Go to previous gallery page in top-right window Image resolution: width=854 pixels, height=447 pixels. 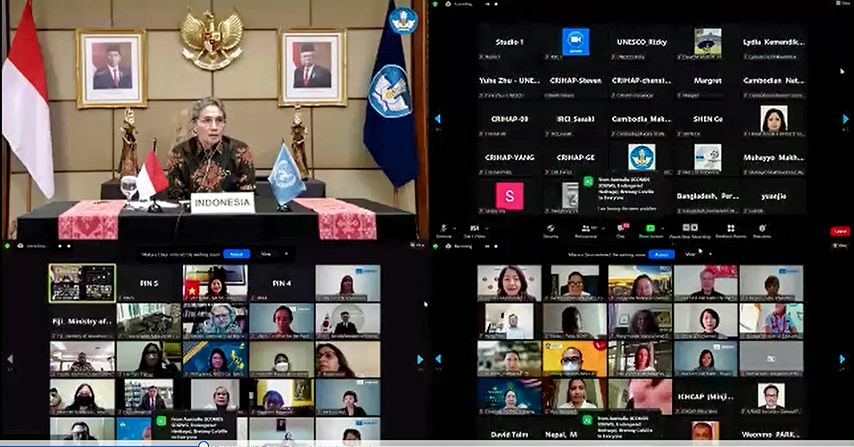437,118
